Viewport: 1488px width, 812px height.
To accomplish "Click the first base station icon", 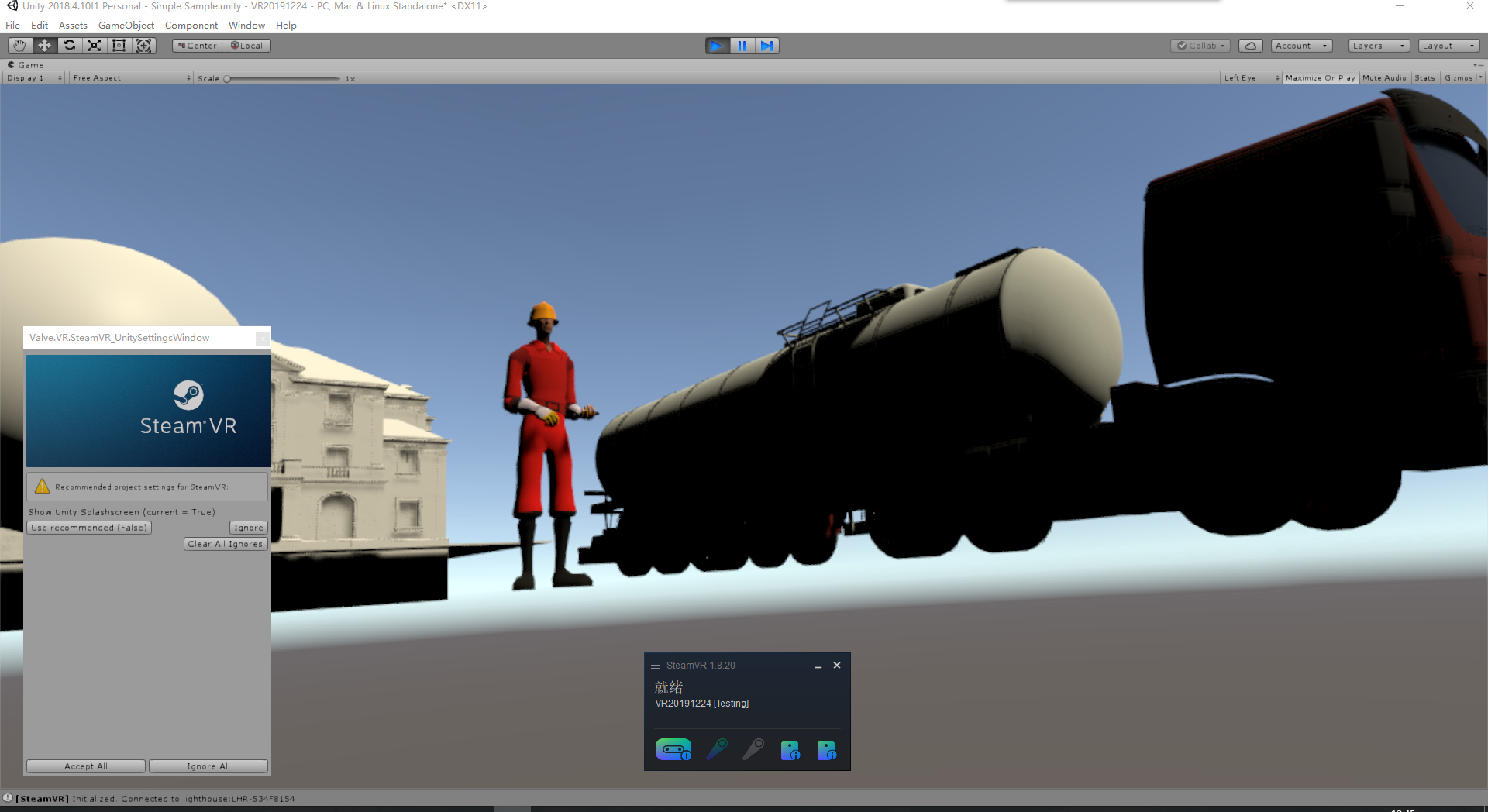I will 790,750.
